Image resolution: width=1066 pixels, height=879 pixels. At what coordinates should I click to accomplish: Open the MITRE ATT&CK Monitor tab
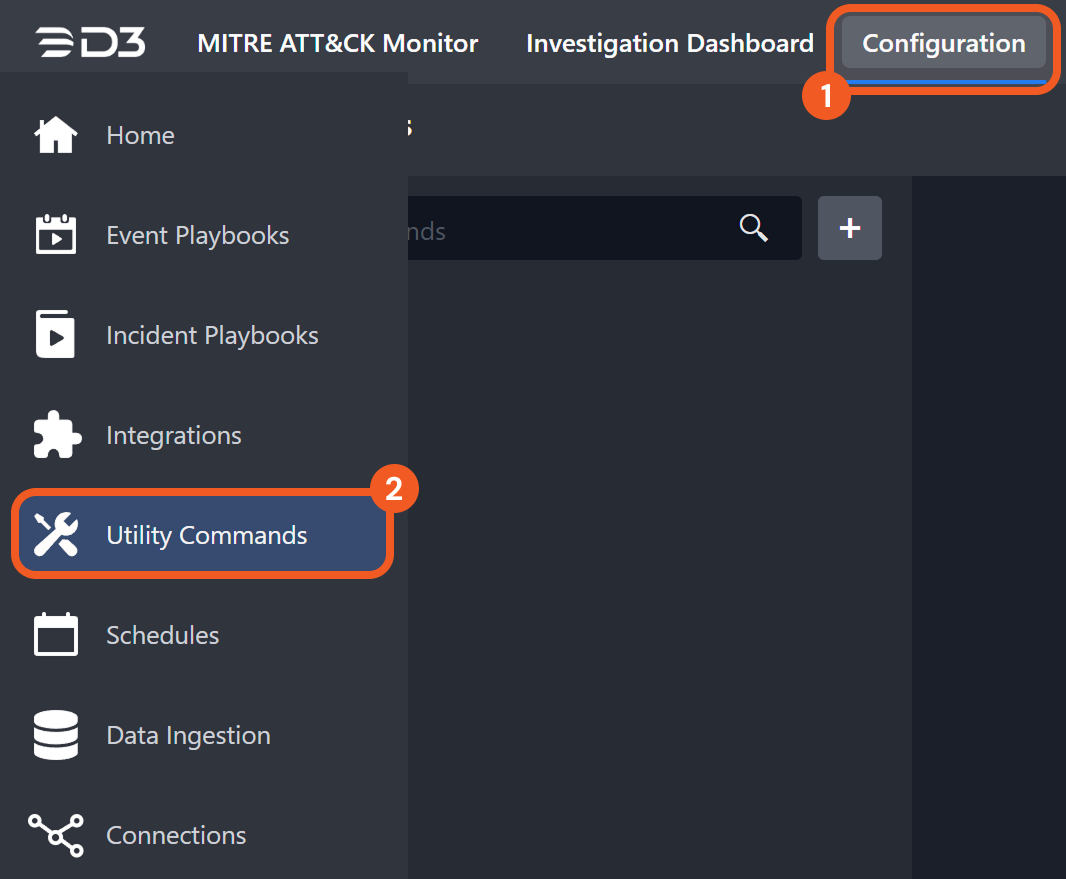click(338, 44)
